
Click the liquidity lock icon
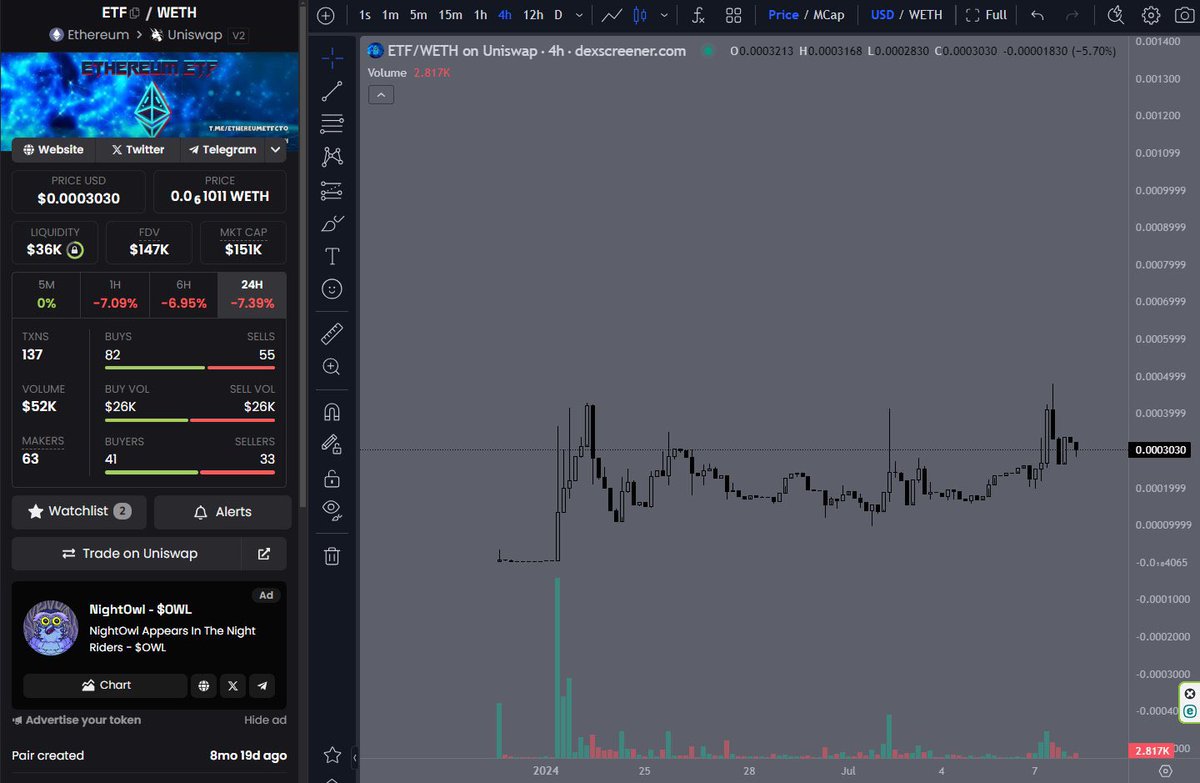(75, 250)
